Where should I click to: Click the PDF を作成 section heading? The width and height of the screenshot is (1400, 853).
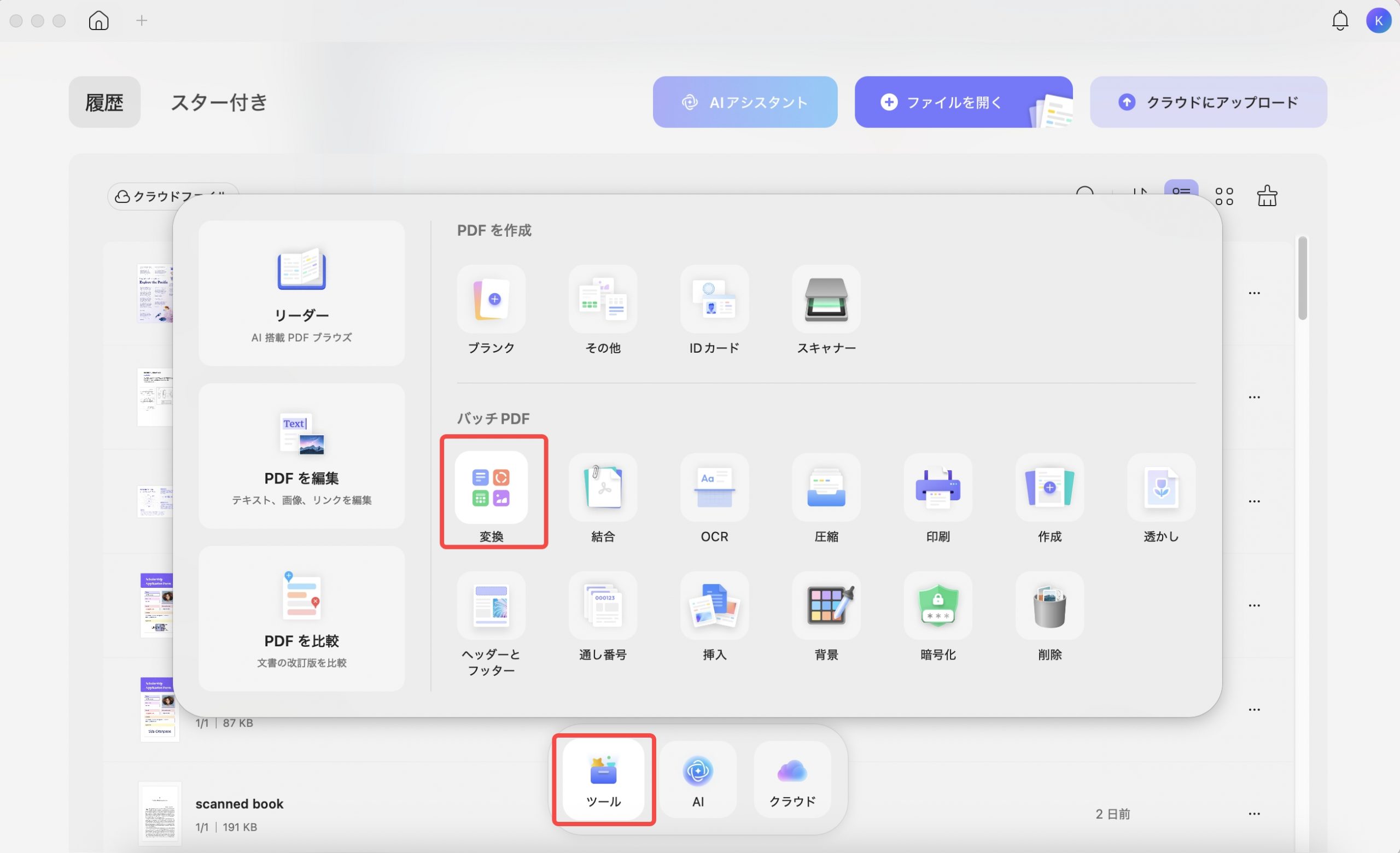click(x=494, y=230)
